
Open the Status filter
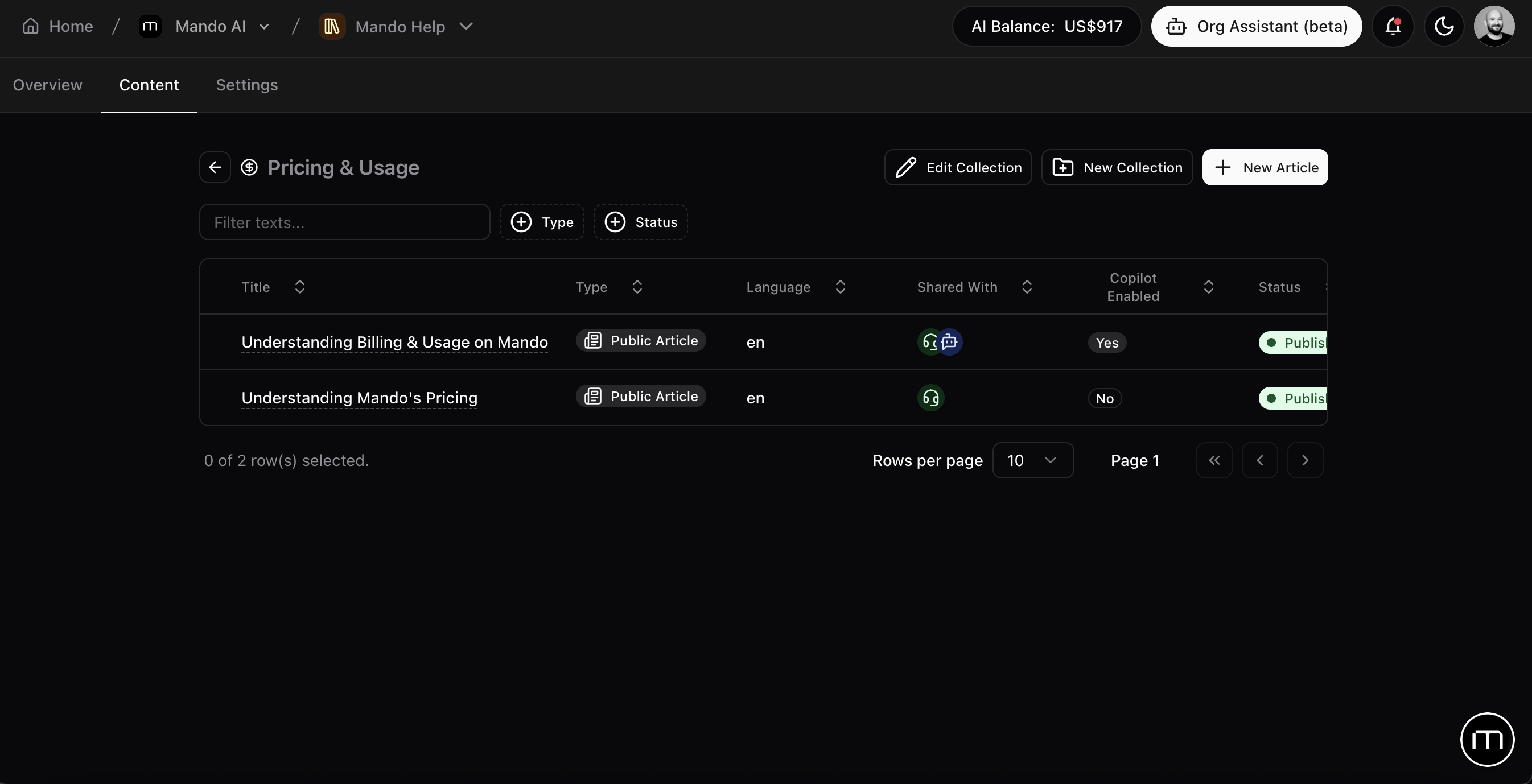[640, 222]
